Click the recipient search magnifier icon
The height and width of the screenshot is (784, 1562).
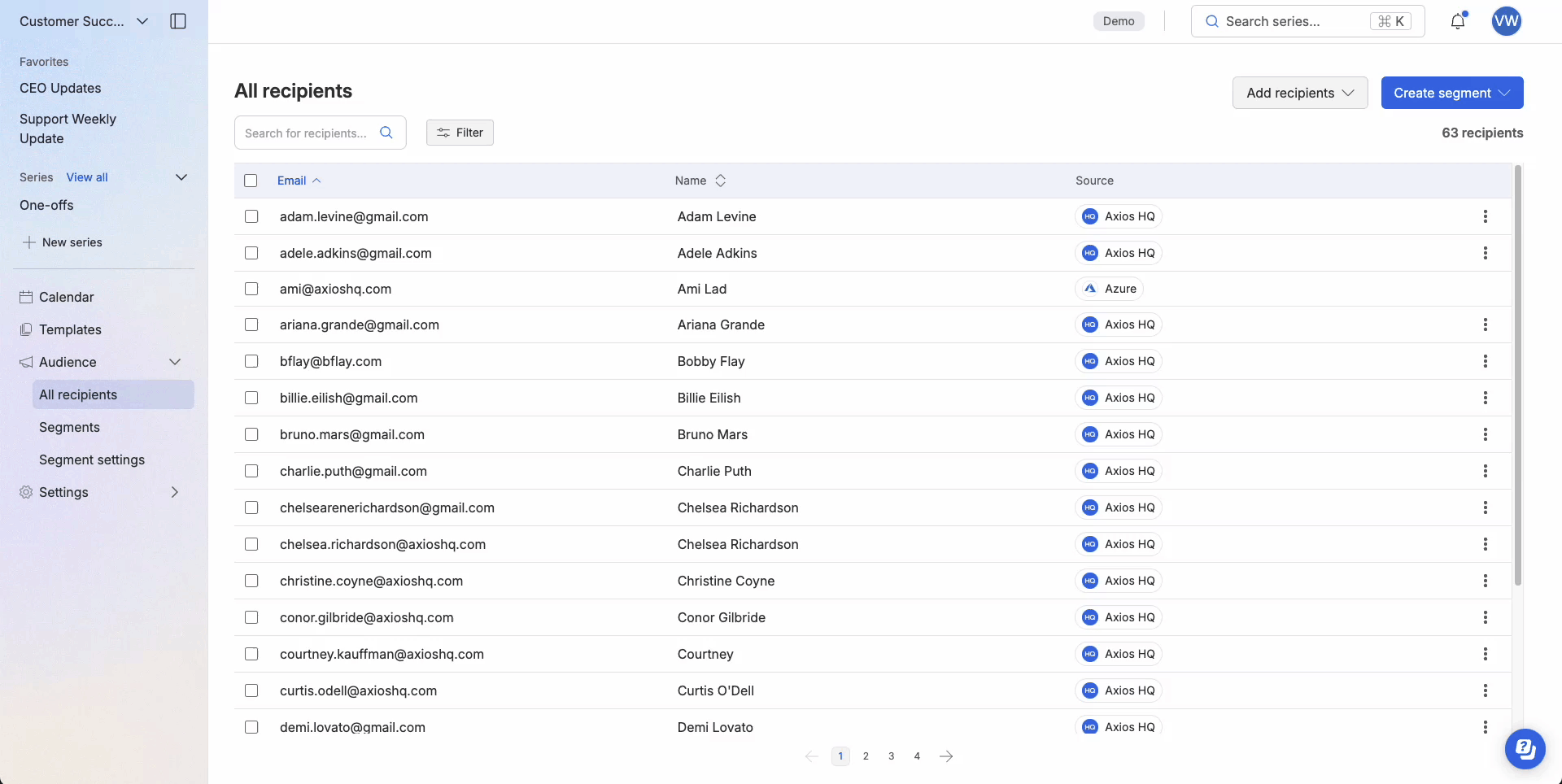click(x=386, y=133)
